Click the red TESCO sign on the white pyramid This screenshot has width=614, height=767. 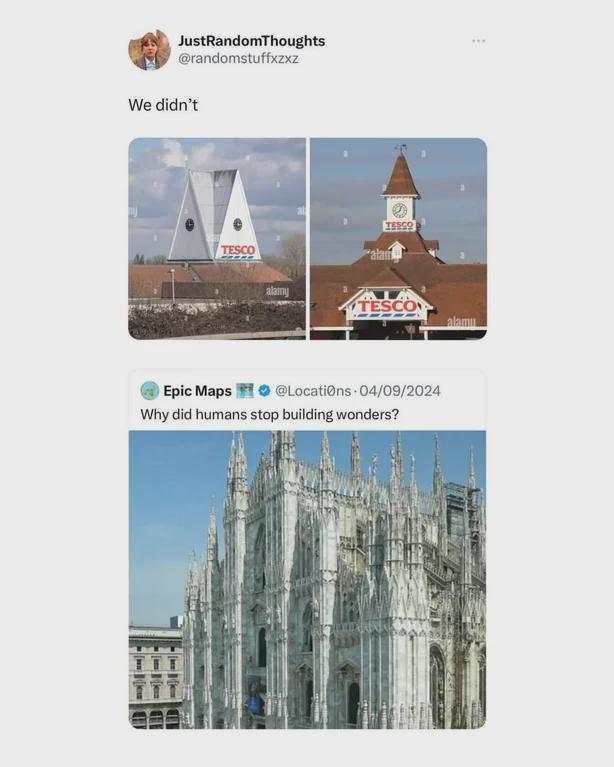pos(238,251)
